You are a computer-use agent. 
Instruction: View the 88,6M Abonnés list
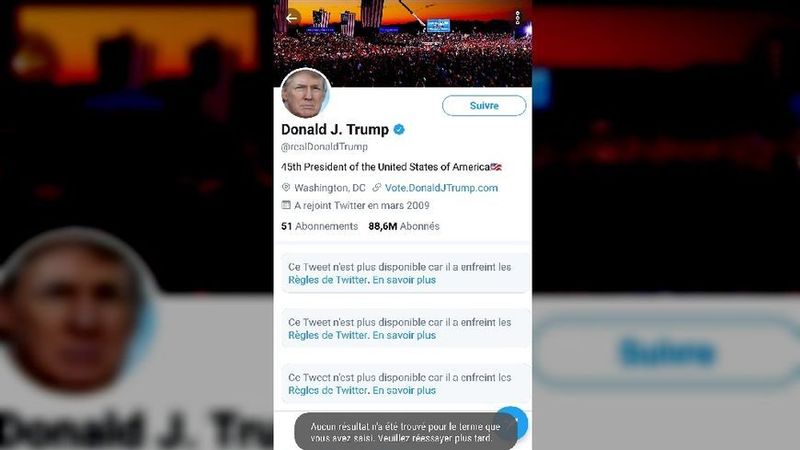click(x=404, y=226)
